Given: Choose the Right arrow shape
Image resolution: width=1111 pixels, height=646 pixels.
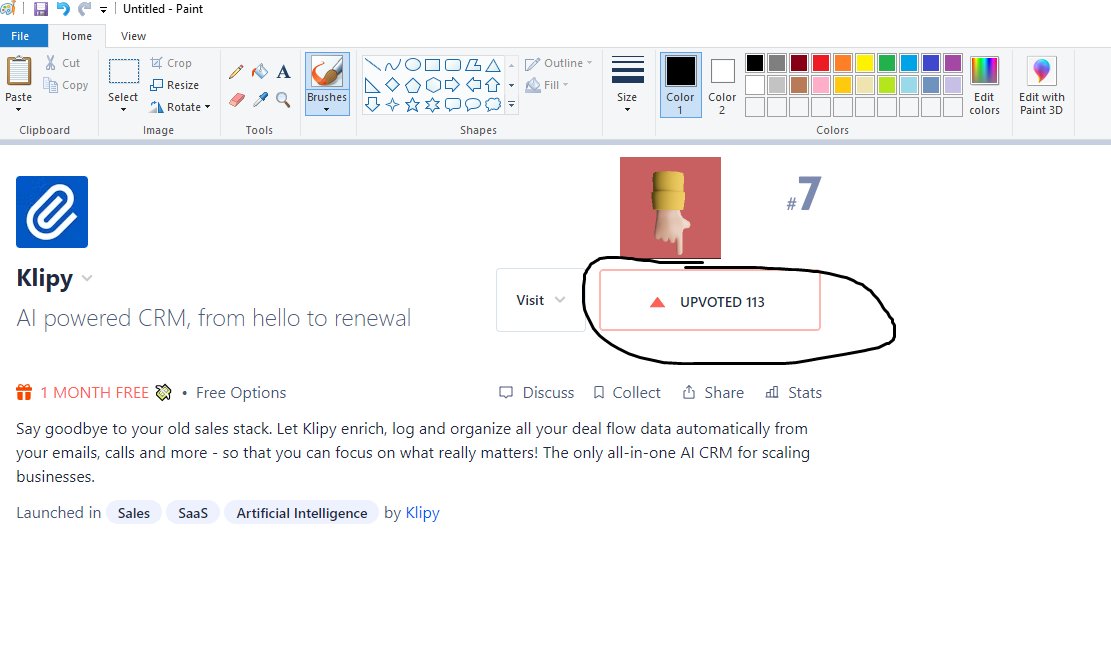Looking at the screenshot, I should 453,85.
